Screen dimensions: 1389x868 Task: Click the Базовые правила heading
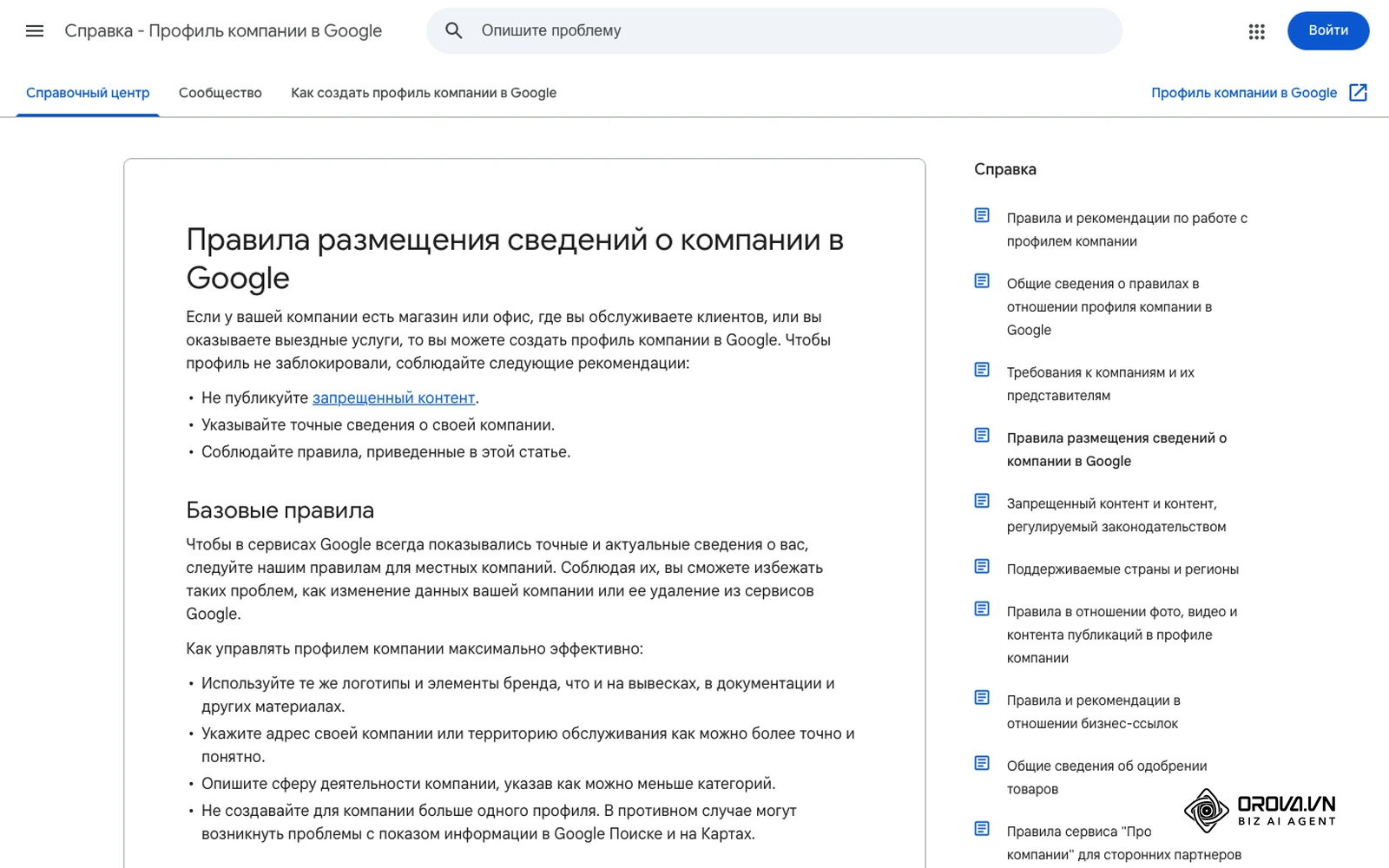pos(280,510)
